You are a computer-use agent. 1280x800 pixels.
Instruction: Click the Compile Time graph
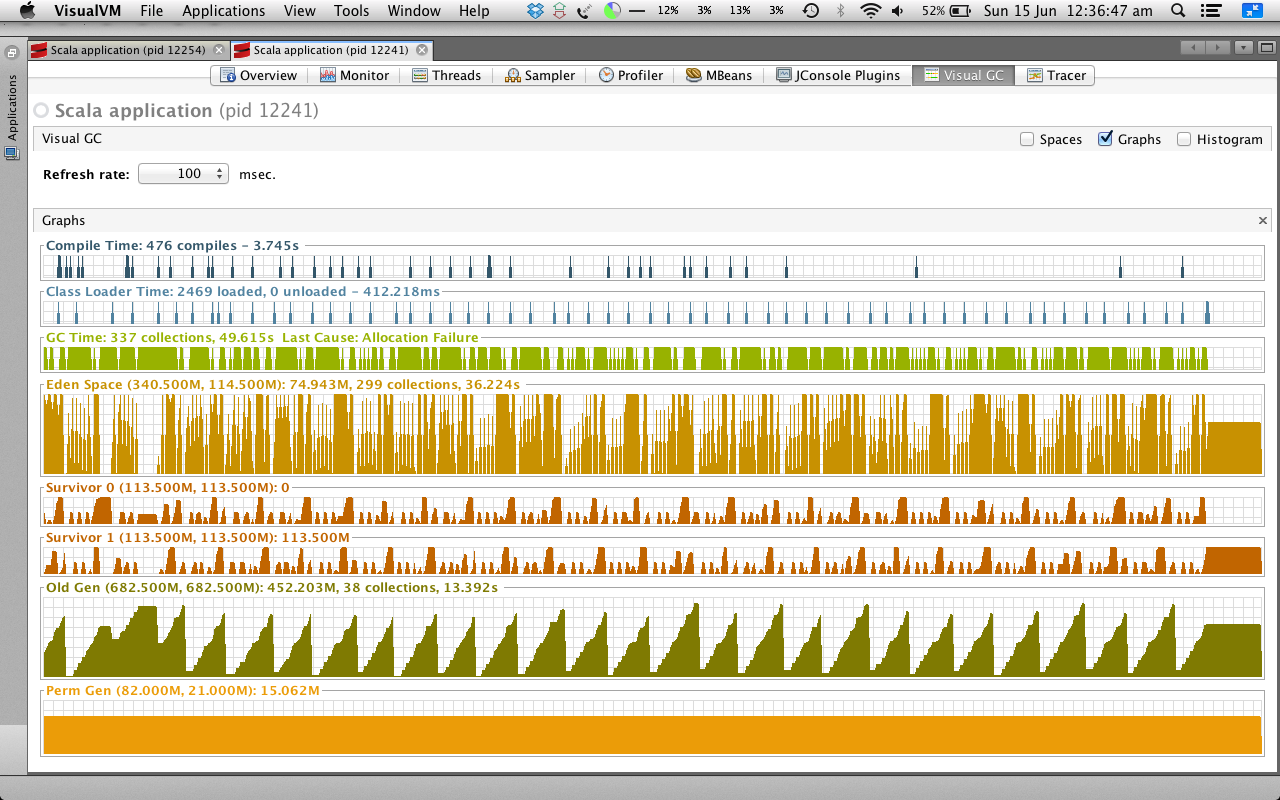point(652,266)
